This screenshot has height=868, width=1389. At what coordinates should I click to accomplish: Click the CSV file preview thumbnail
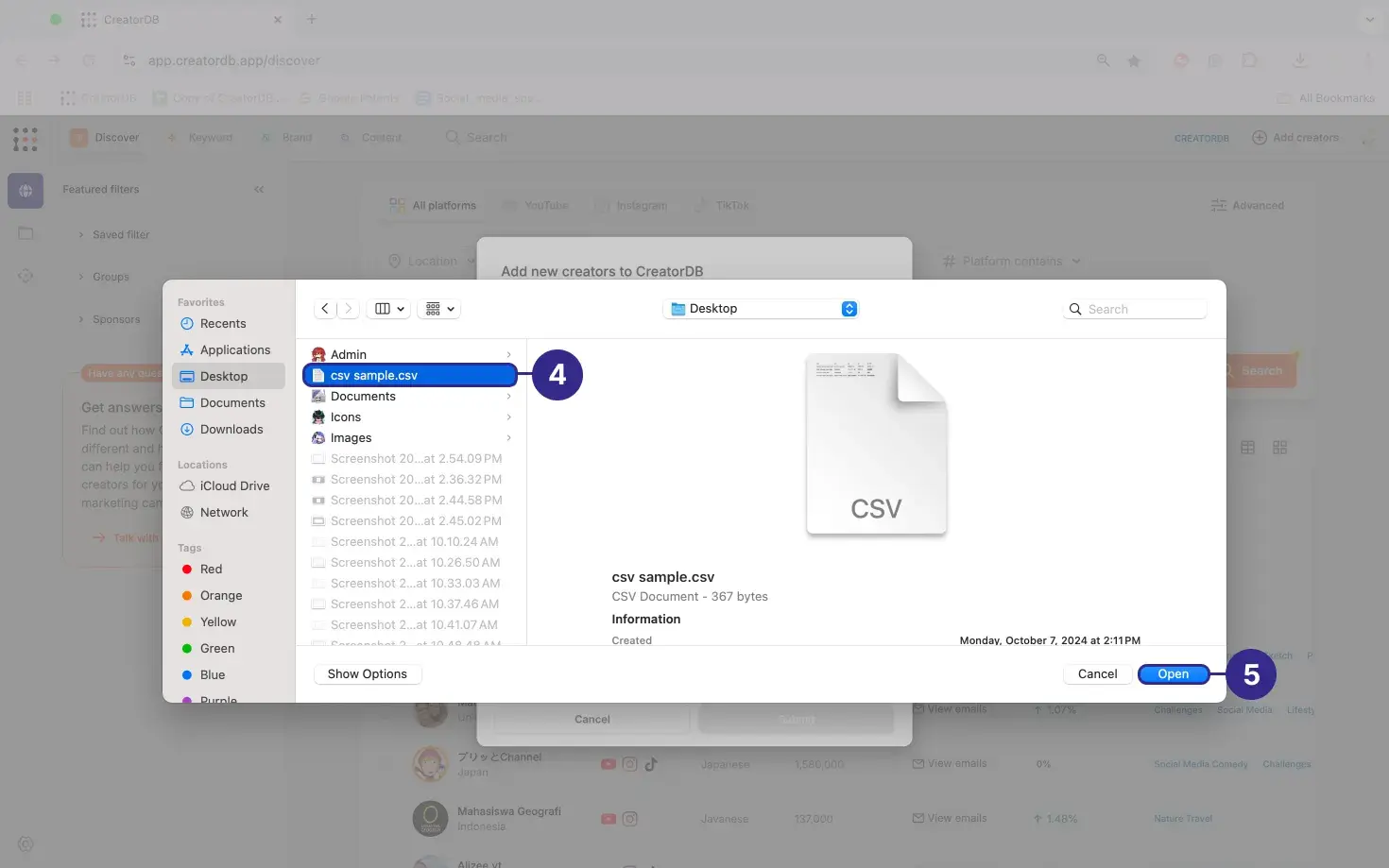(x=876, y=444)
